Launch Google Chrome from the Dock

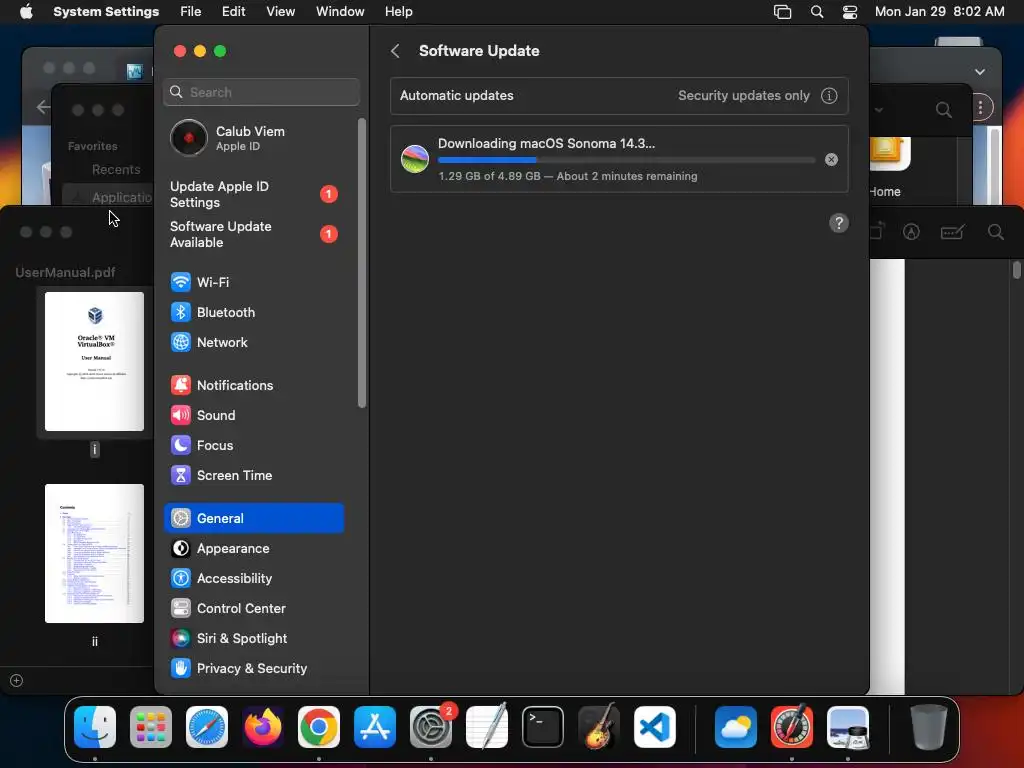click(319, 727)
